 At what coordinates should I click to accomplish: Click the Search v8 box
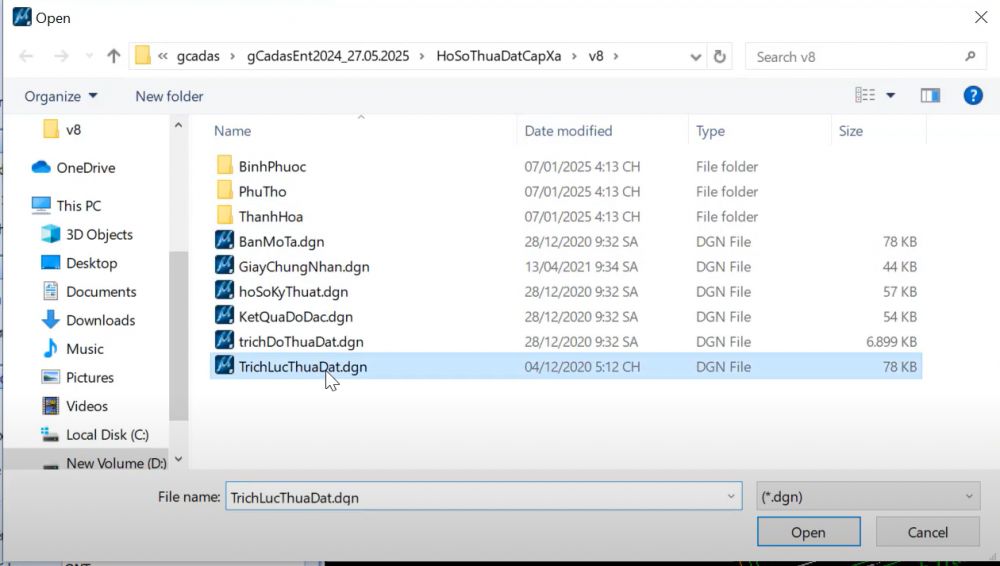(855, 57)
